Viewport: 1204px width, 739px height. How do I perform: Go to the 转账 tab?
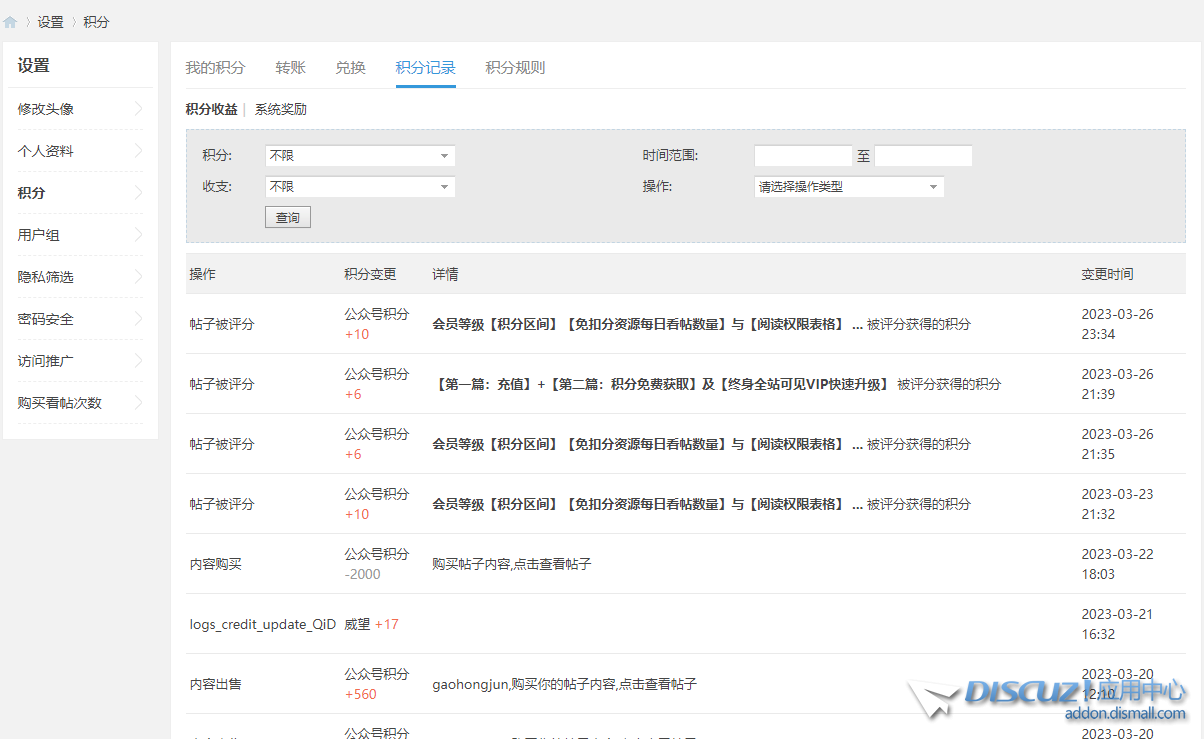click(x=290, y=68)
